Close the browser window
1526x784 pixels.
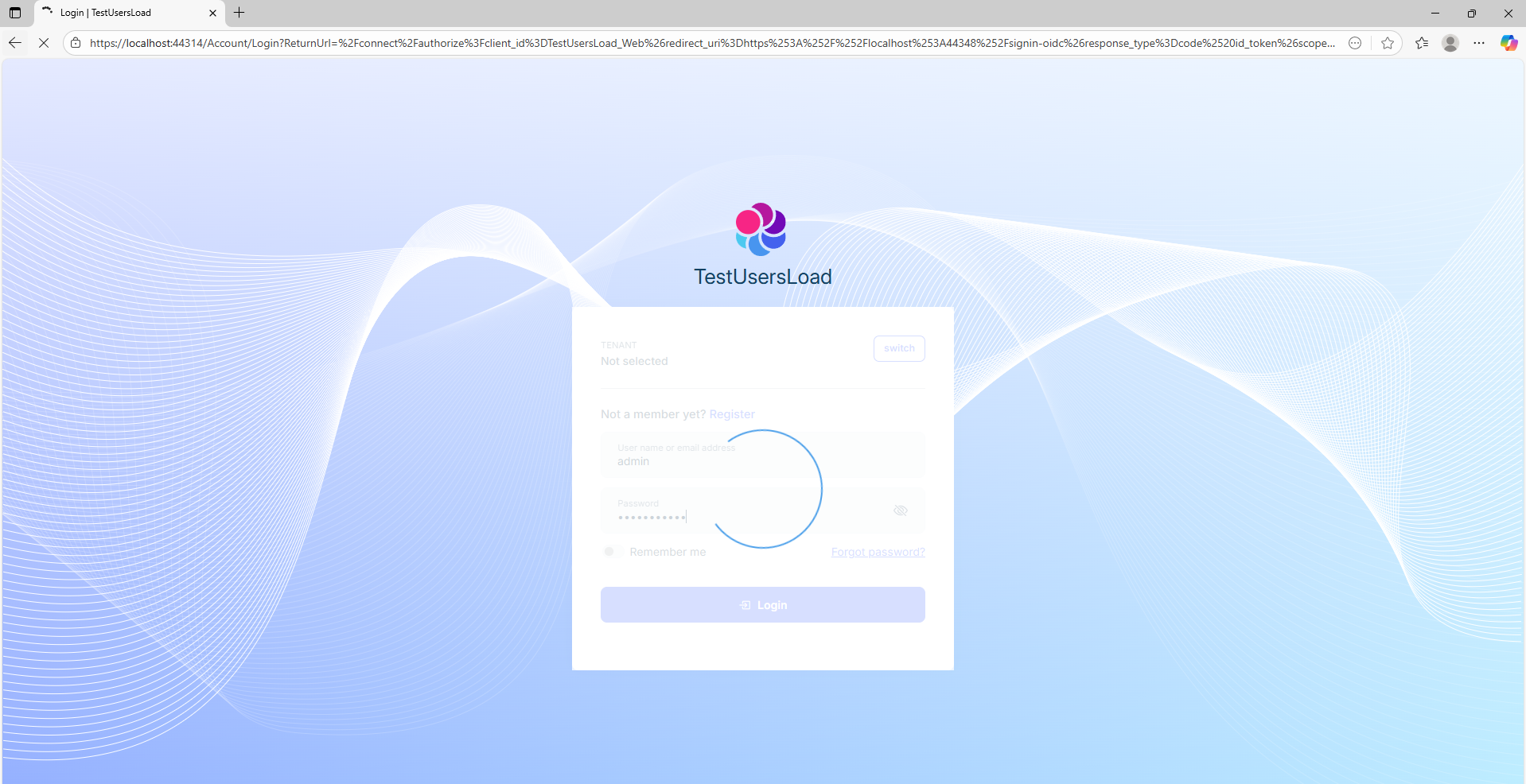1508,13
